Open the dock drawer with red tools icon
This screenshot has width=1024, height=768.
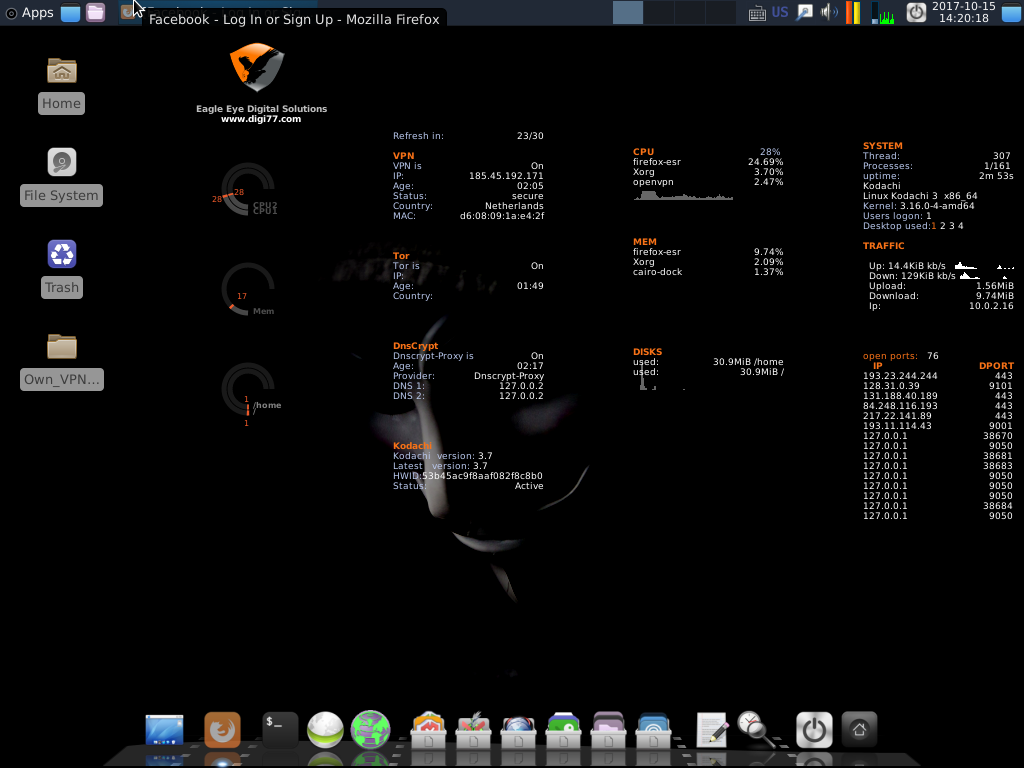[473, 730]
